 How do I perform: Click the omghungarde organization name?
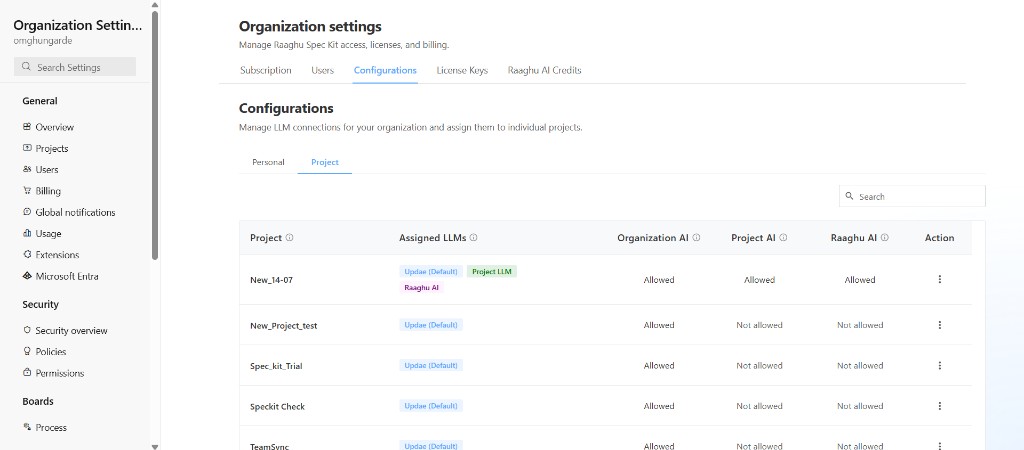coord(42,40)
